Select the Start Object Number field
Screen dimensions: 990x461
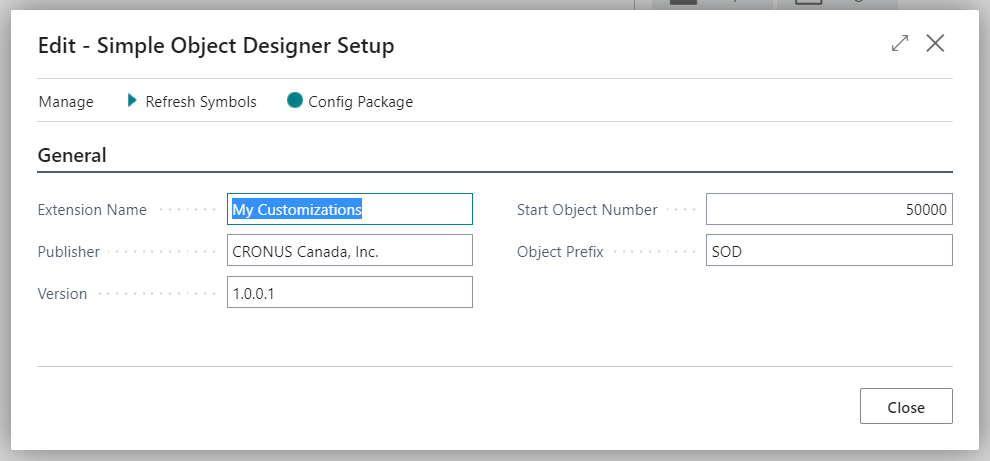829,209
